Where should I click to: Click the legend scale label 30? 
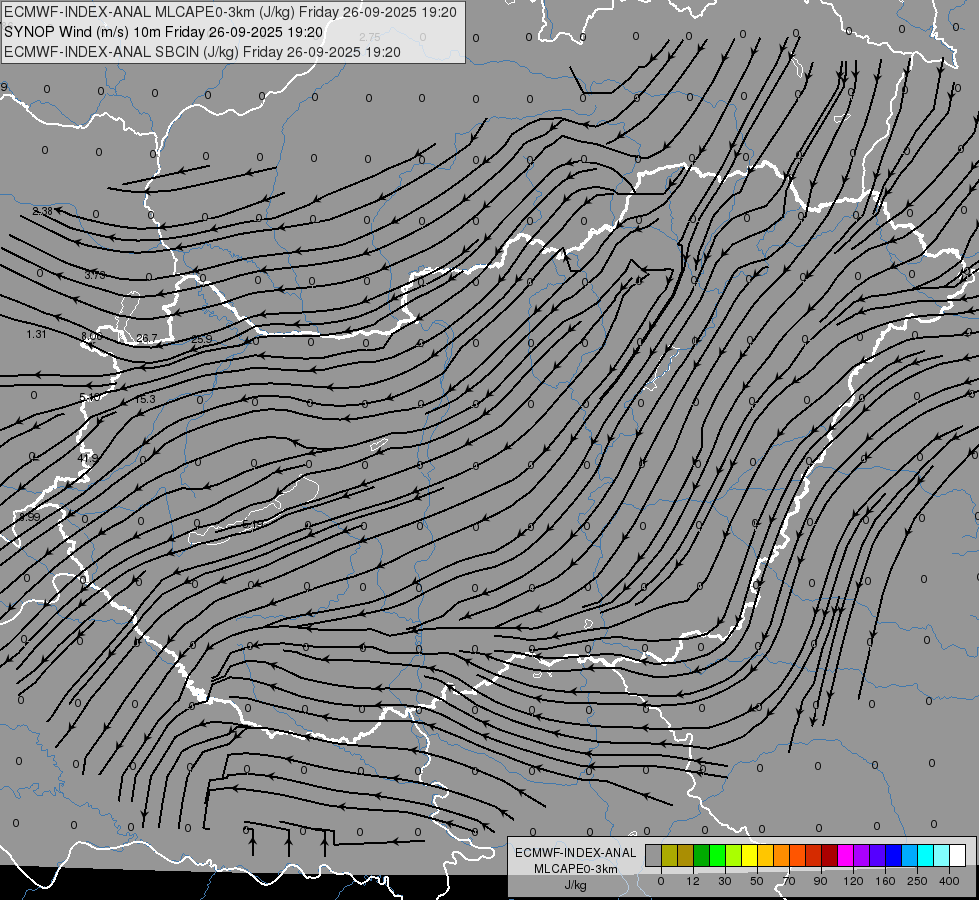(725, 881)
